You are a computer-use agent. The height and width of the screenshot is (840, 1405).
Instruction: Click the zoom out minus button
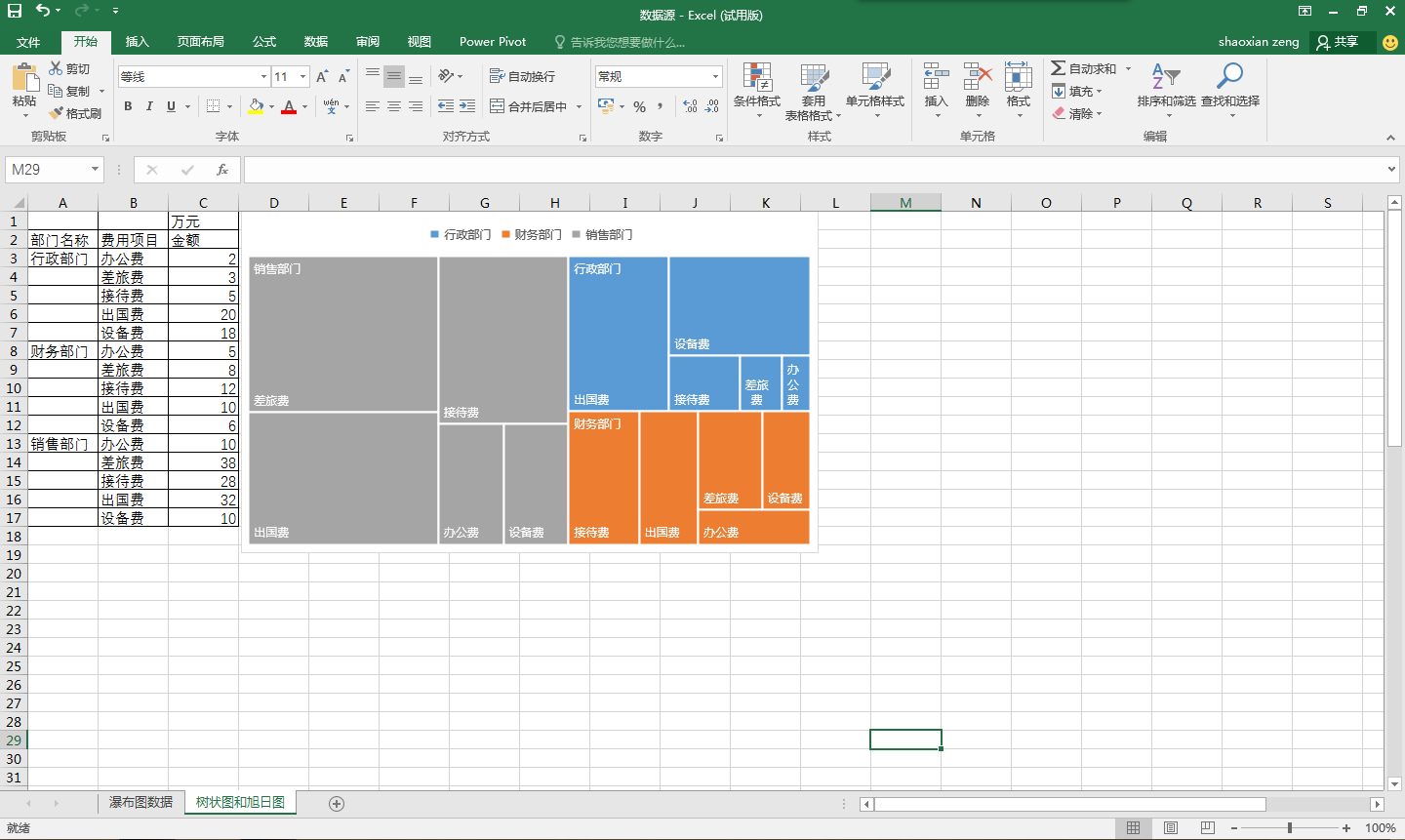1234,828
